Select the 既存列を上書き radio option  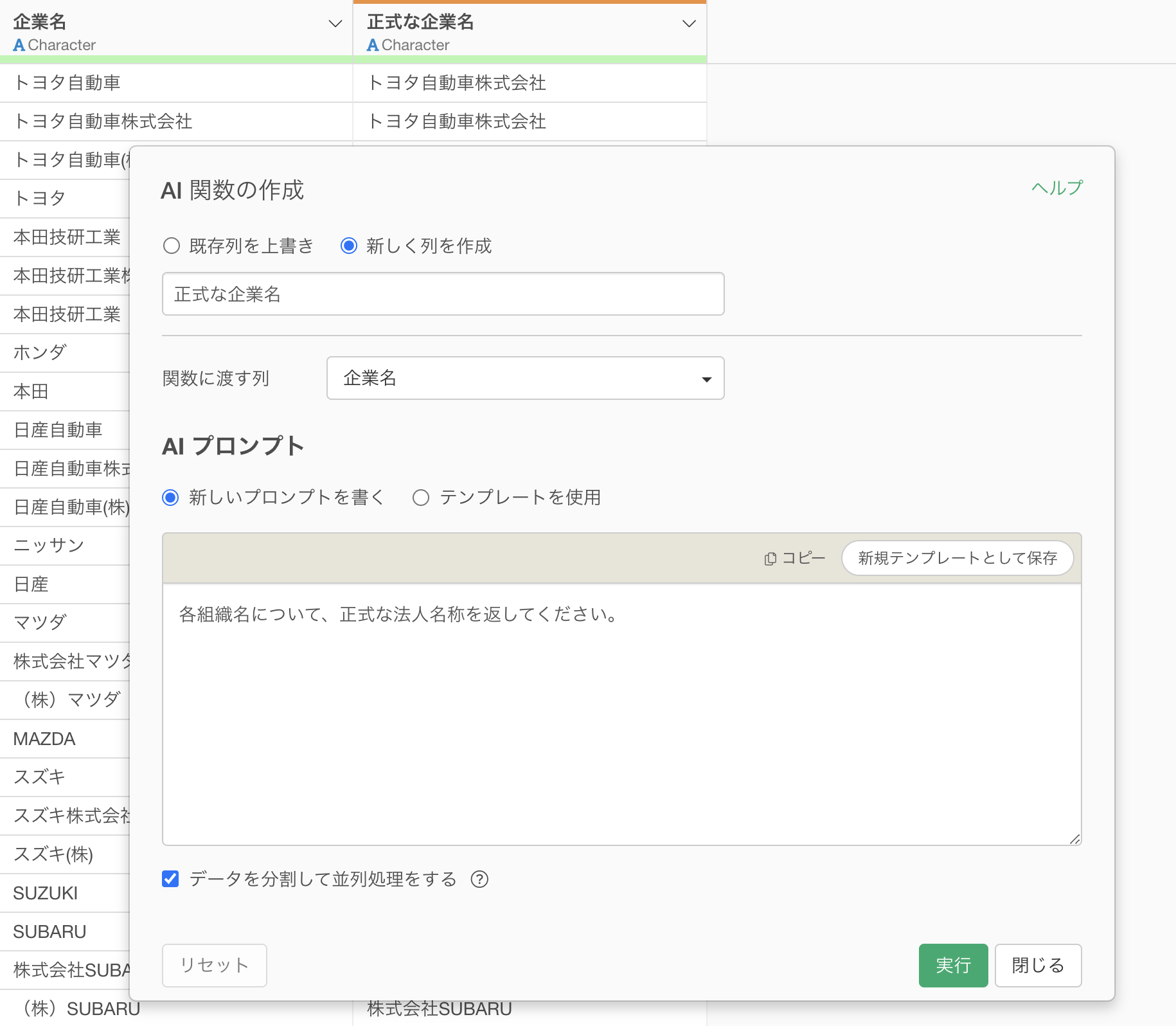click(172, 246)
